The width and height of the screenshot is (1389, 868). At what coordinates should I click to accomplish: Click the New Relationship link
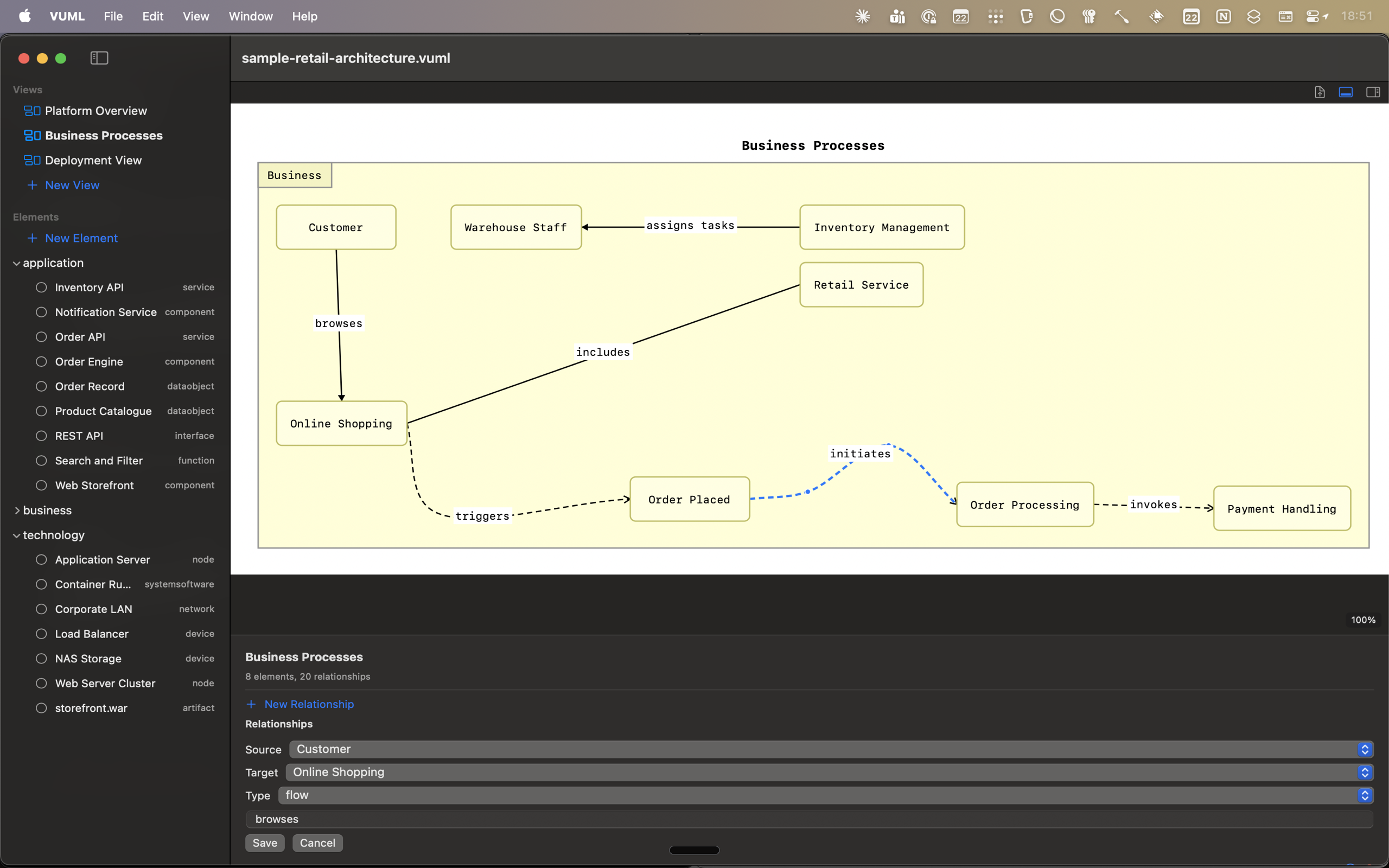[x=309, y=704]
